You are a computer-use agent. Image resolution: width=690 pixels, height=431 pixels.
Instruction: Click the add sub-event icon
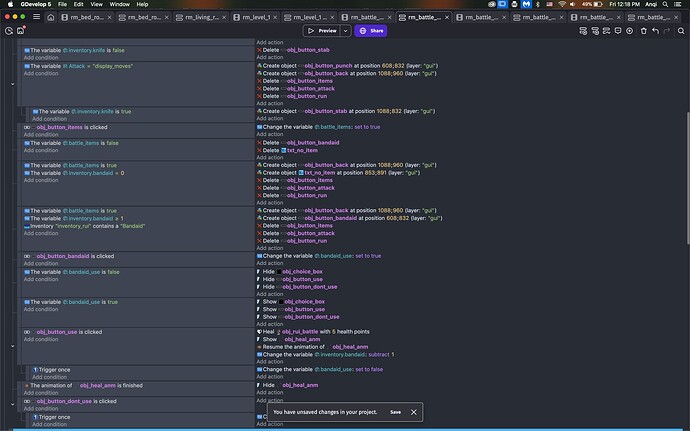coord(595,31)
